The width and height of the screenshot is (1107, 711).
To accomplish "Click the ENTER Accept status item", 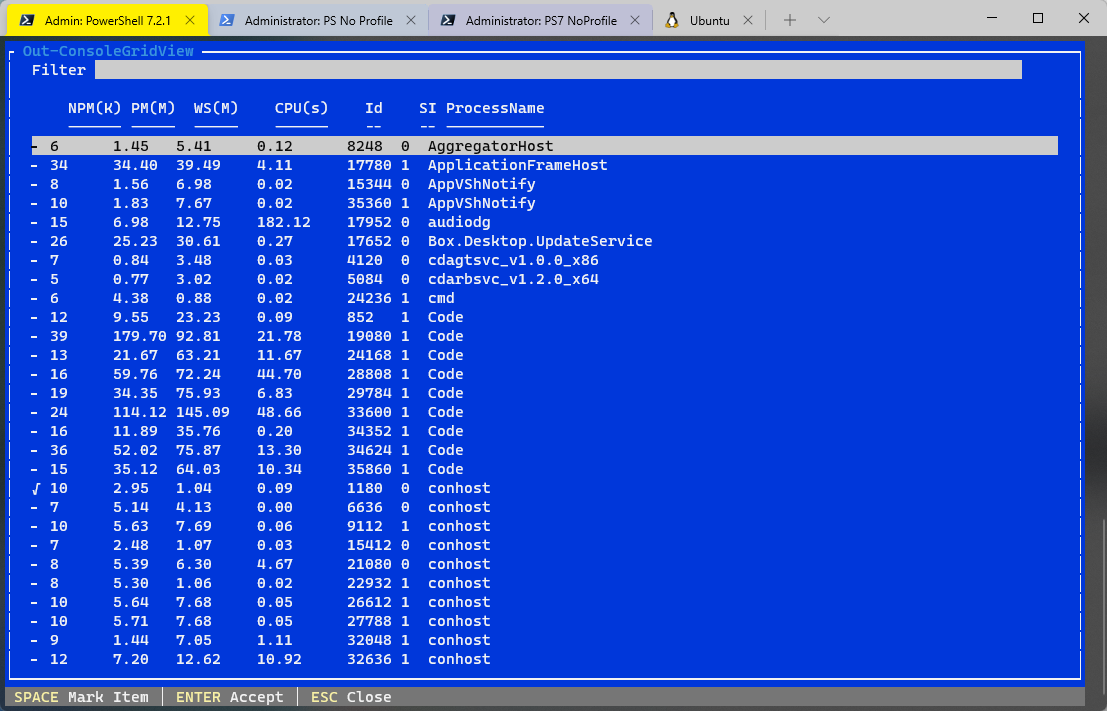I will point(229,697).
